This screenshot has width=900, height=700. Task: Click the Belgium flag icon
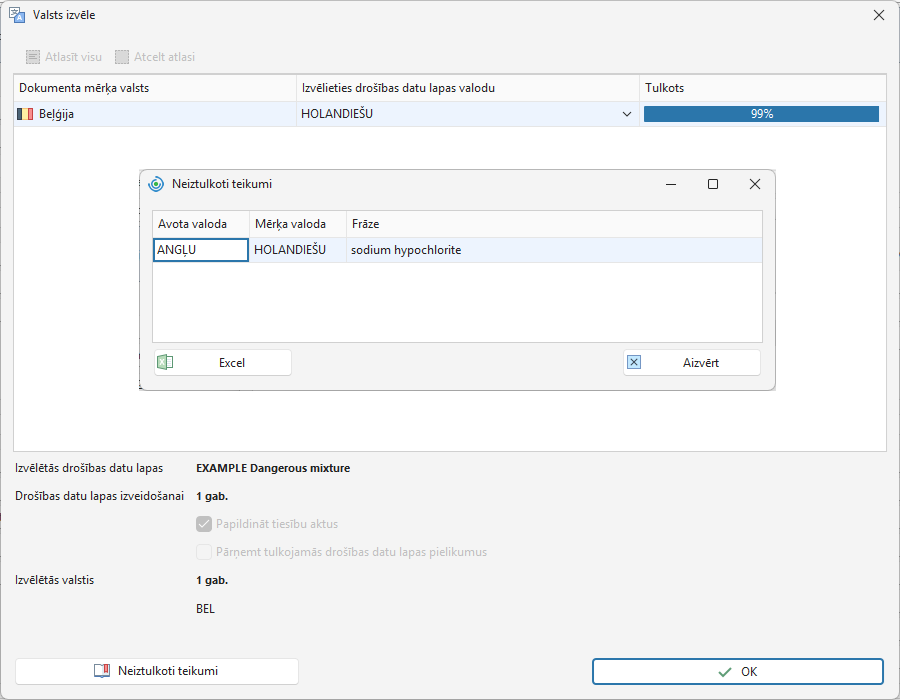coord(25,114)
